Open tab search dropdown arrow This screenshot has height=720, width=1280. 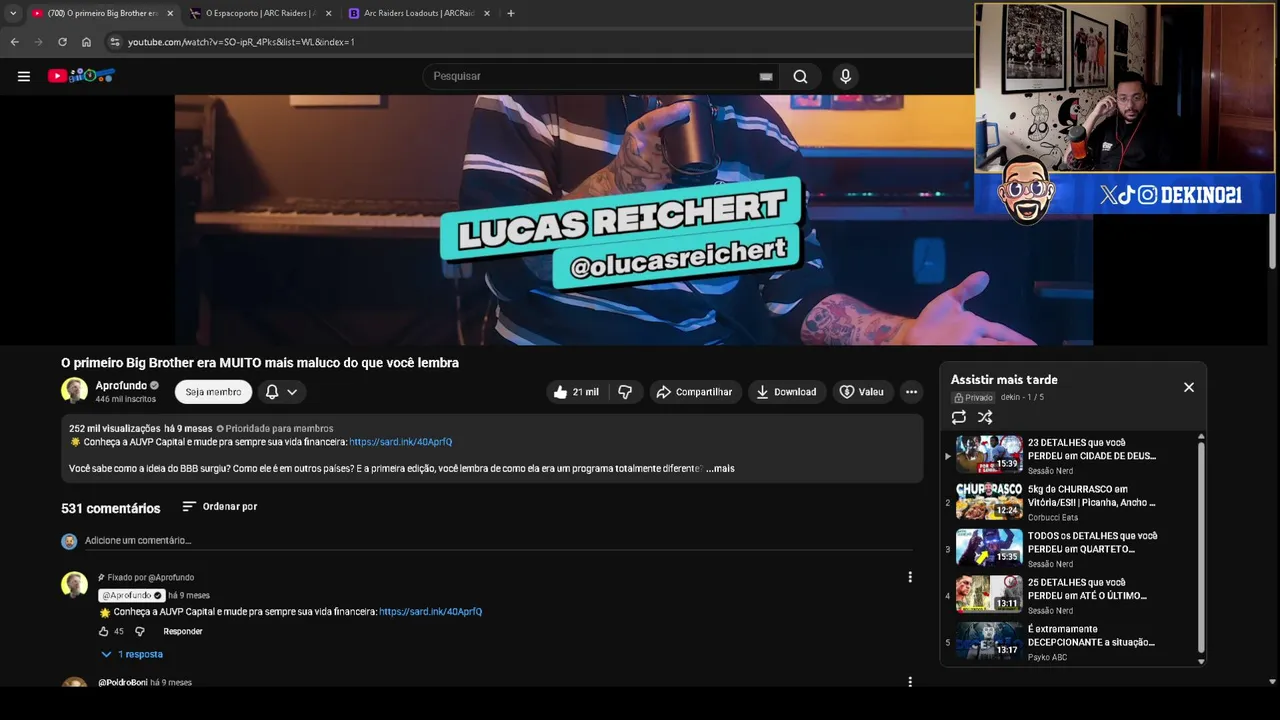coord(13,13)
